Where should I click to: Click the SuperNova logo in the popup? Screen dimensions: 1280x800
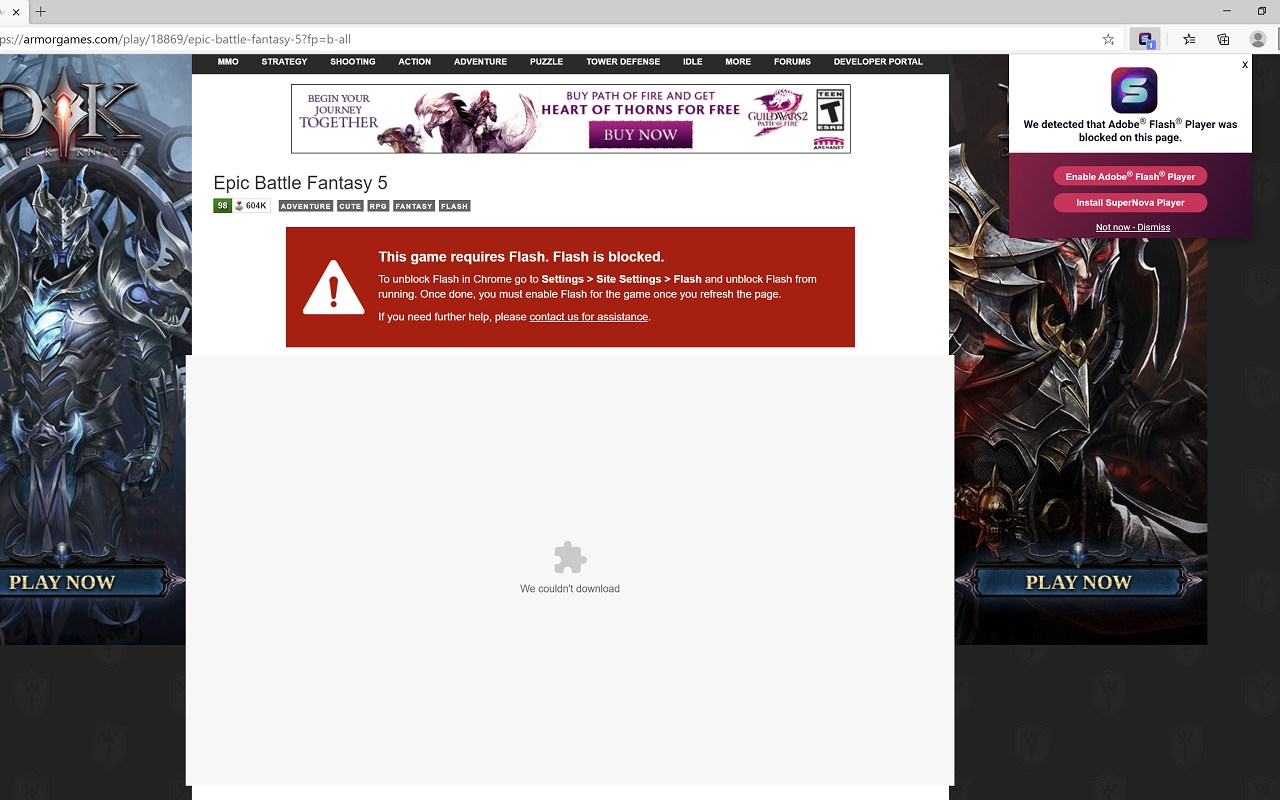1134,90
